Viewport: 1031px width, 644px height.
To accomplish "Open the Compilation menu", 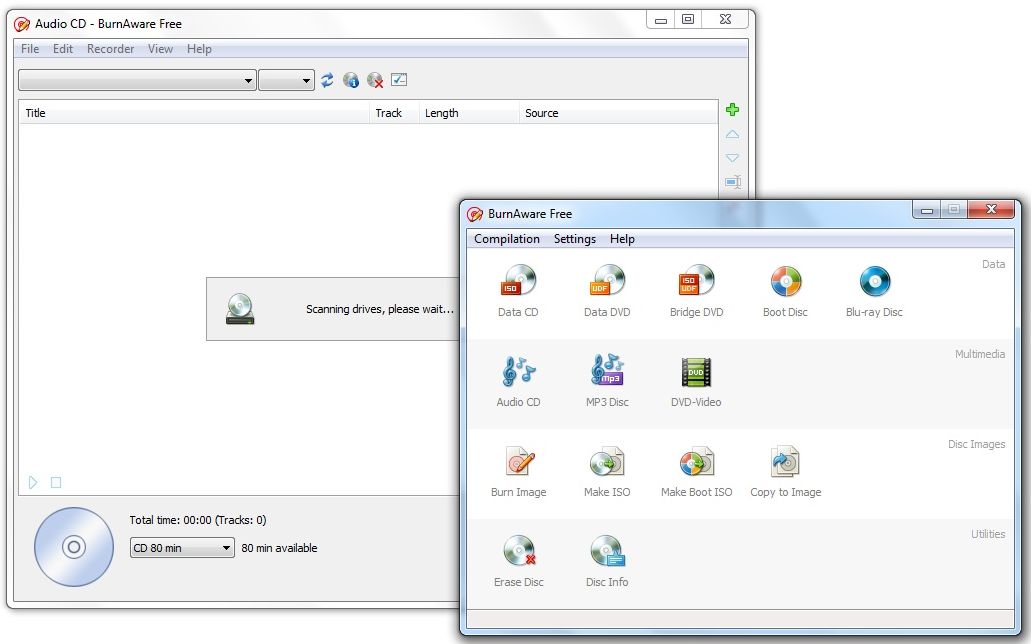I will point(506,239).
